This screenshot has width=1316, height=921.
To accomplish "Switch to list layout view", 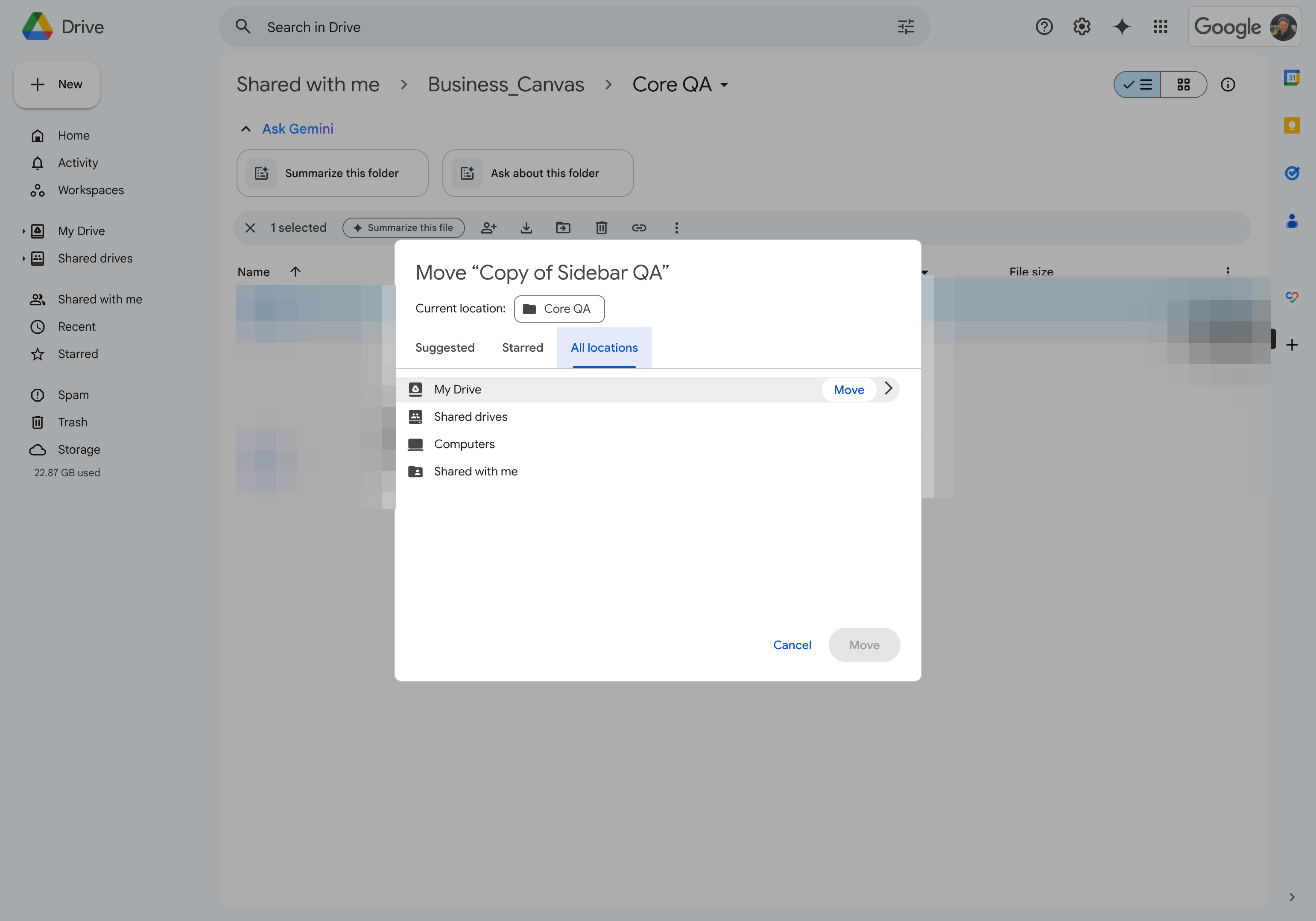I will click(1137, 85).
